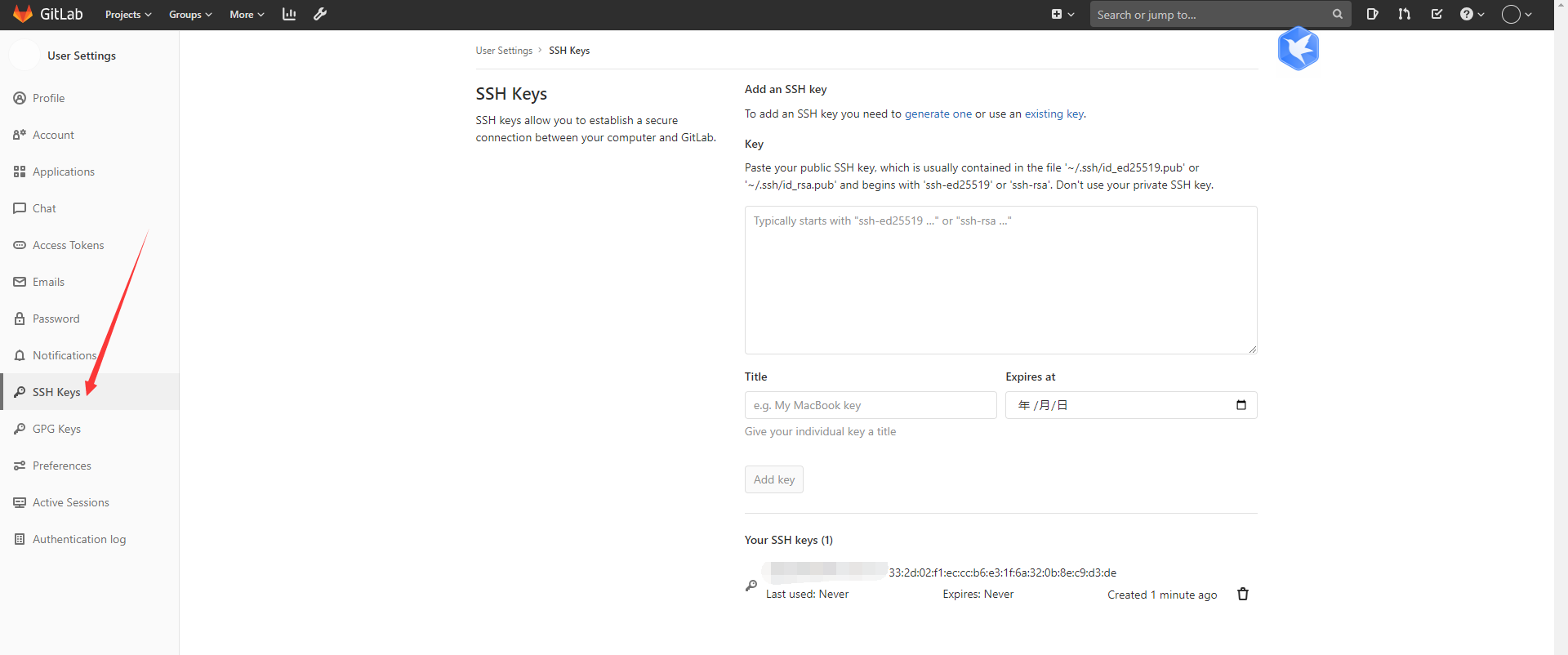
Task: Click the User Settings breadcrumb
Action: pos(504,51)
